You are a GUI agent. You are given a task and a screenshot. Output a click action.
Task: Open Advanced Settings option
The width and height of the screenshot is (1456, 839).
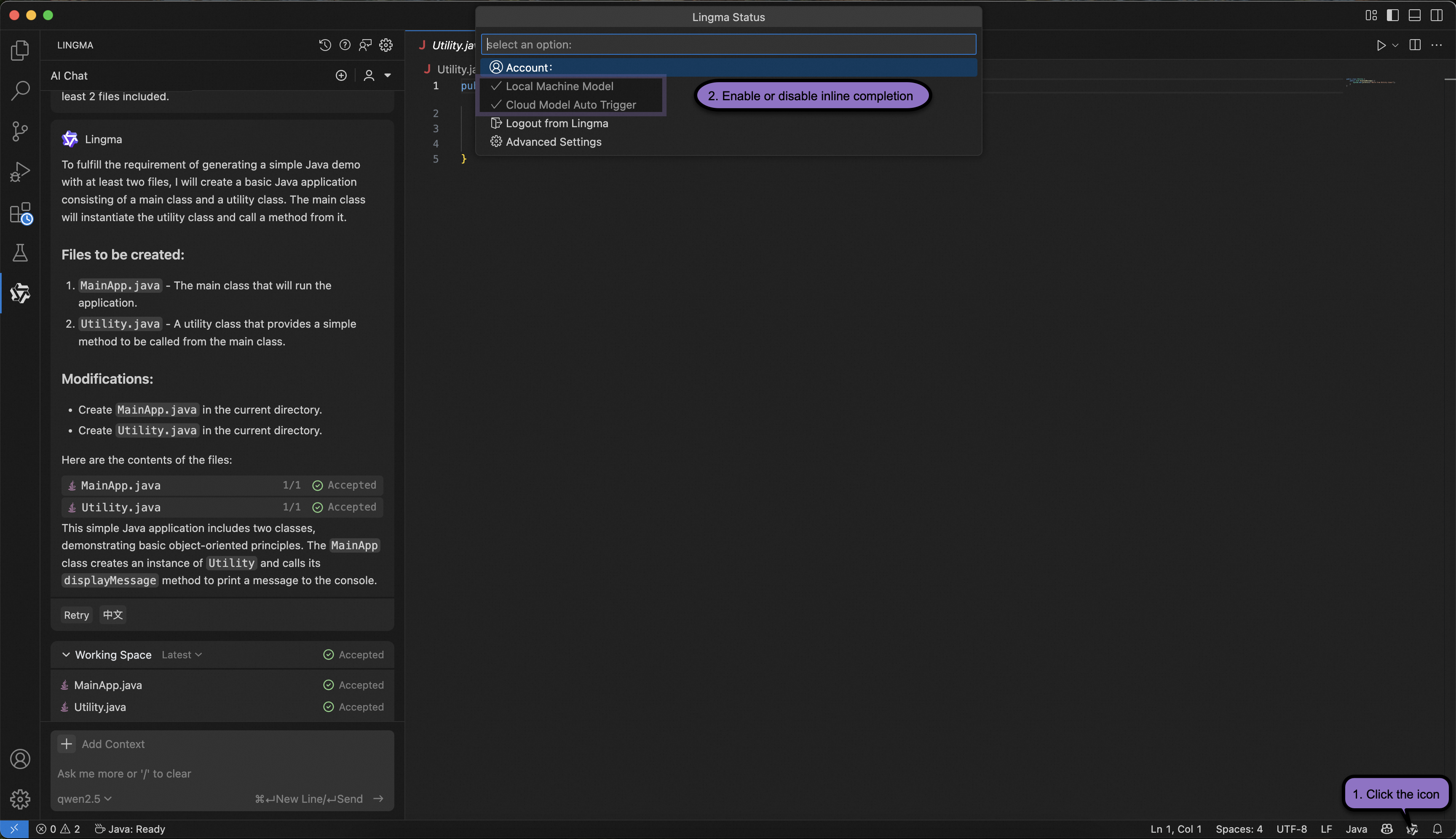[x=729, y=142]
